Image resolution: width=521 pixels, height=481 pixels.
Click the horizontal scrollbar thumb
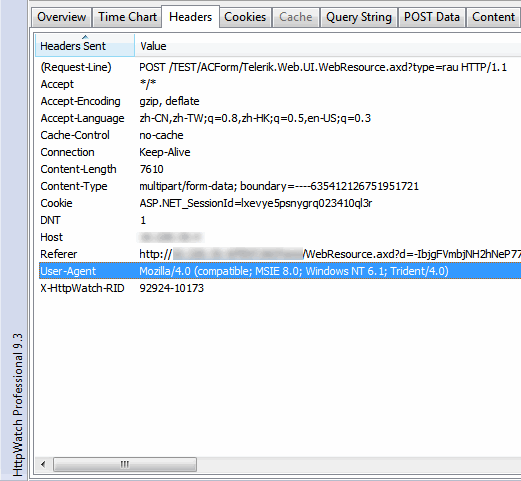[x=125, y=464]
